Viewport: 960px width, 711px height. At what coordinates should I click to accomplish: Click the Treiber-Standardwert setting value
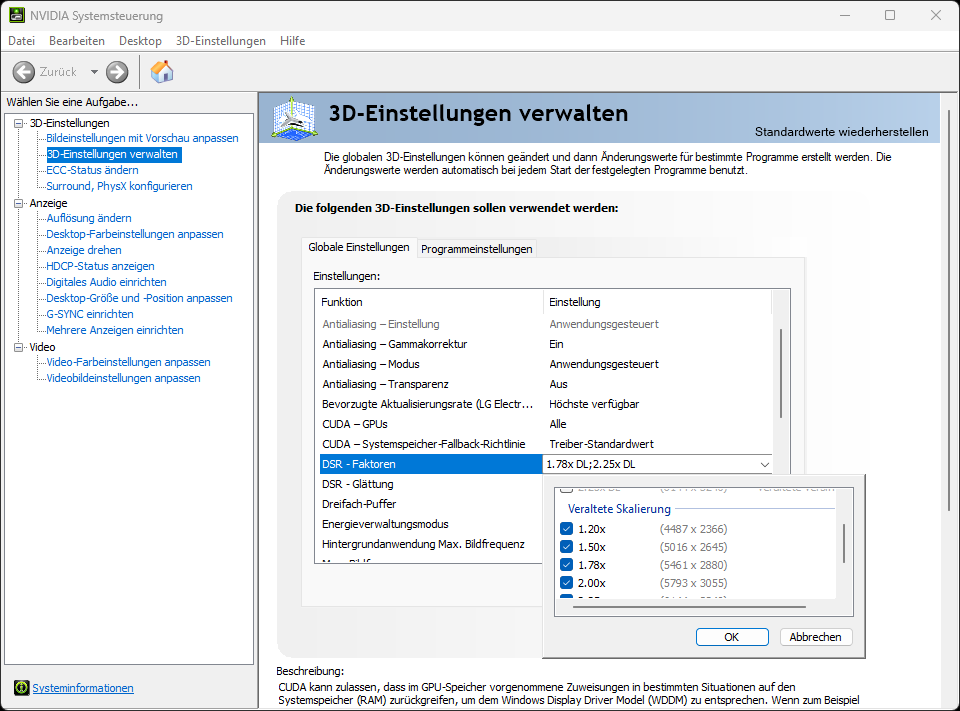(601, 444)
